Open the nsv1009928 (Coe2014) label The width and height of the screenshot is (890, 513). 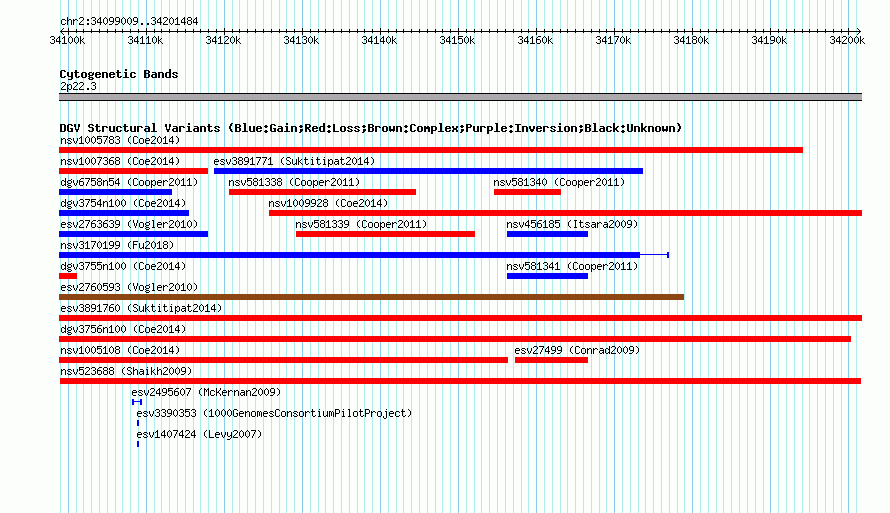coord(328,203)
